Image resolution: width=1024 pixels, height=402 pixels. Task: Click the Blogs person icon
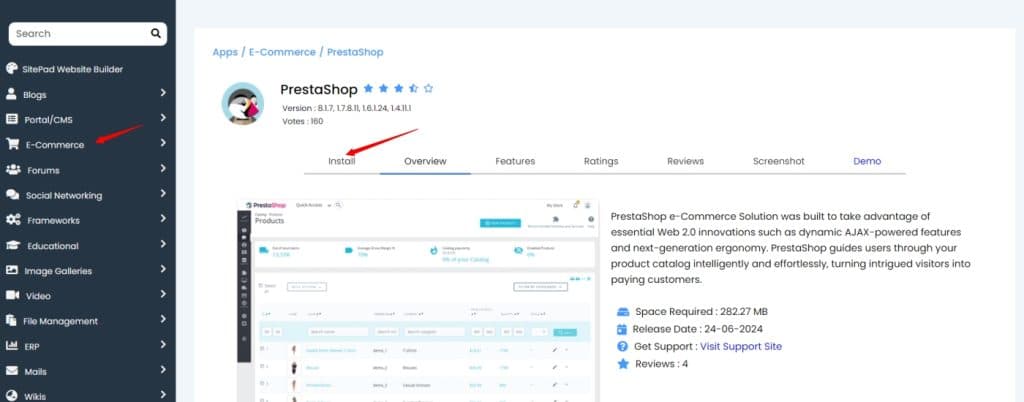click(x=11, y=94)
